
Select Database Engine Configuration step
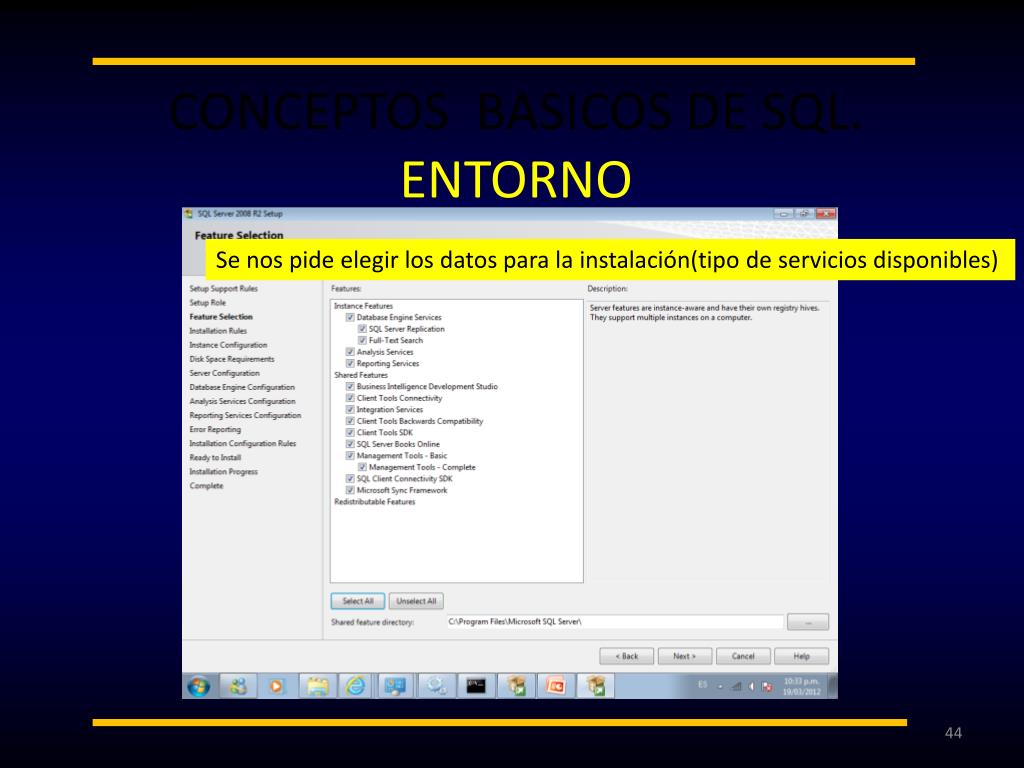point(242,387)
